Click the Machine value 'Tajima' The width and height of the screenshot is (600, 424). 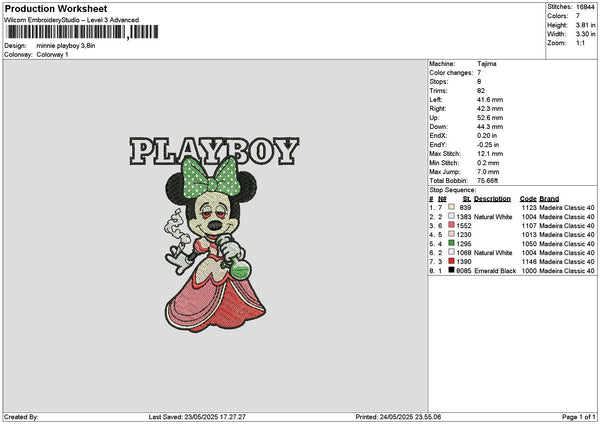487,64
